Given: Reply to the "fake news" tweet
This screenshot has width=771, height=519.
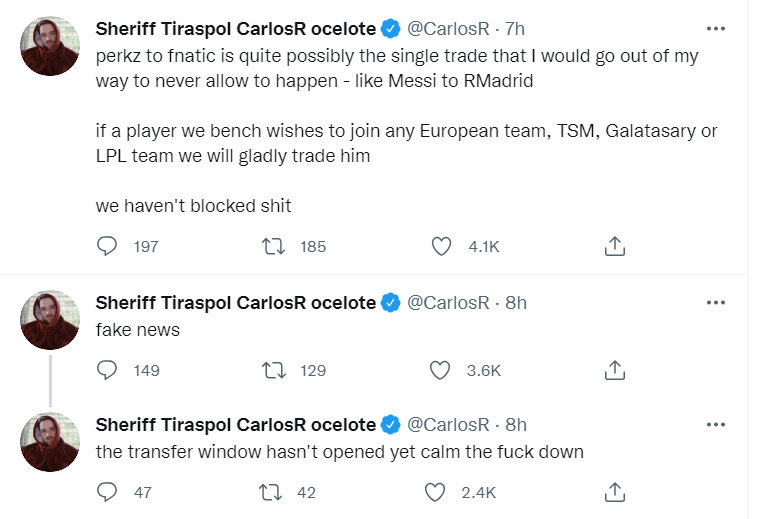Looking at the screenshot, I should [x=108, y=370].
